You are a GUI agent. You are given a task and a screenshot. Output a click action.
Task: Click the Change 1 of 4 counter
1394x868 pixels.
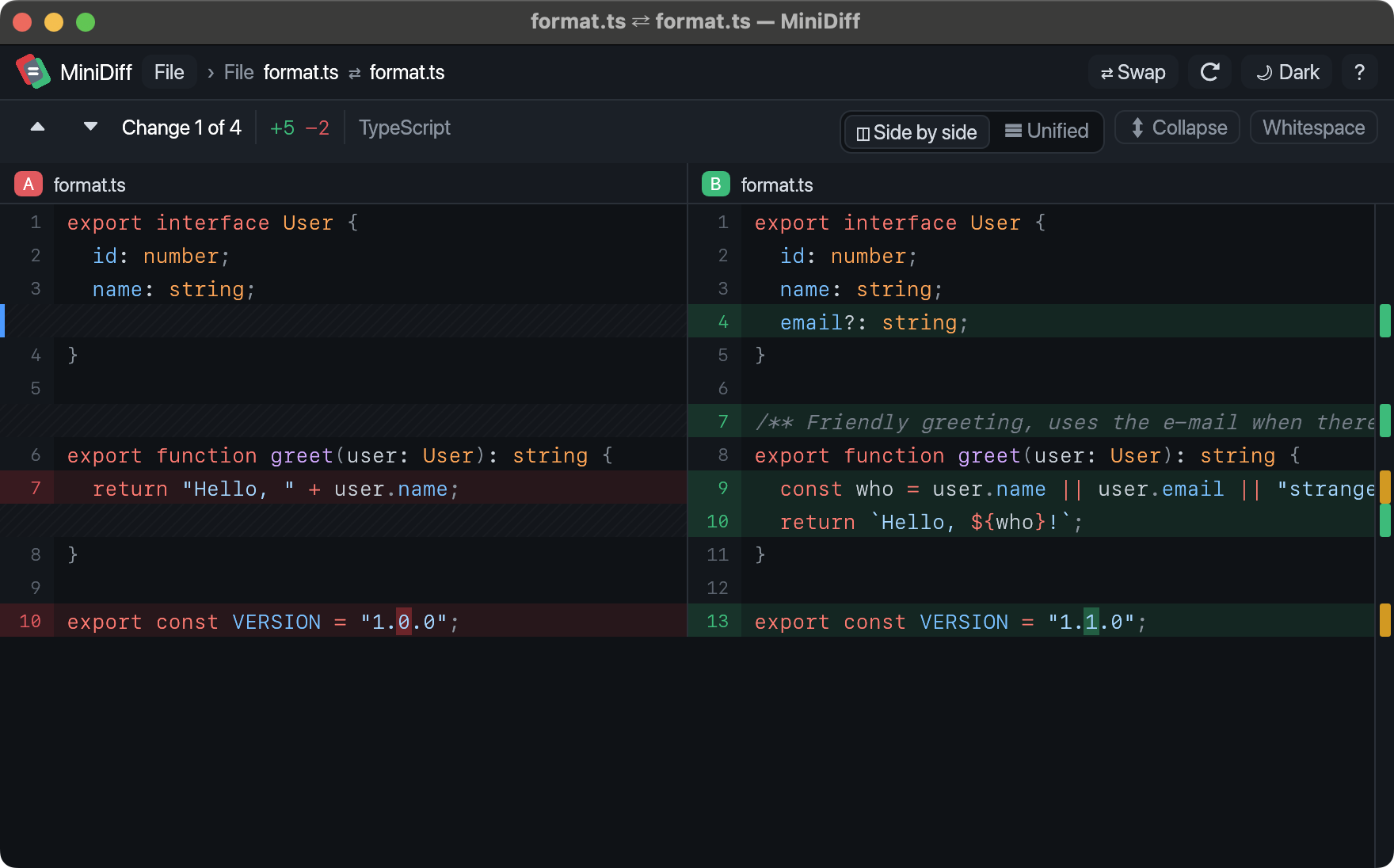181,128
